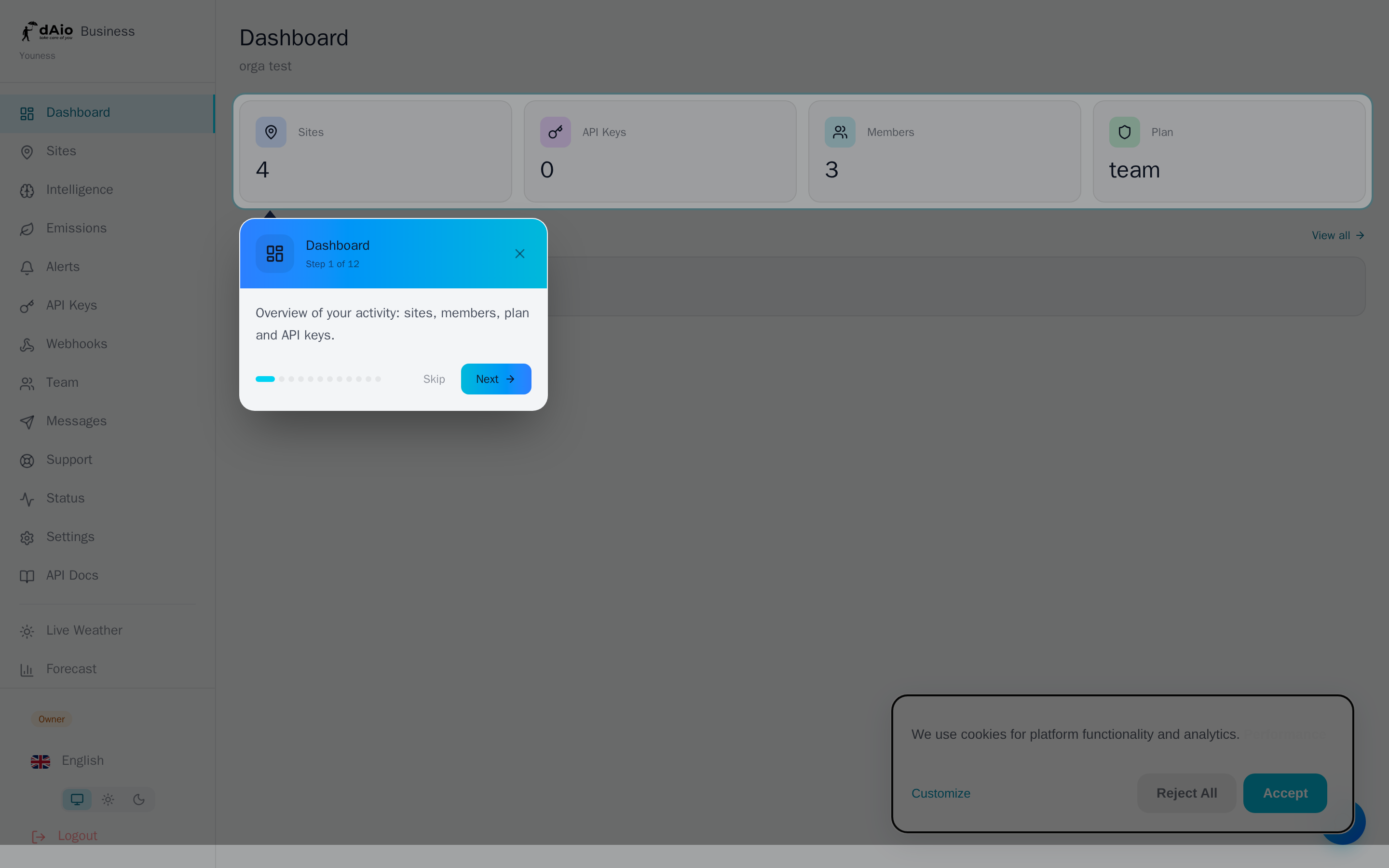Switch to light theme sun toggle
Screen dimensions: 1389x868
(x=108, y=799)
